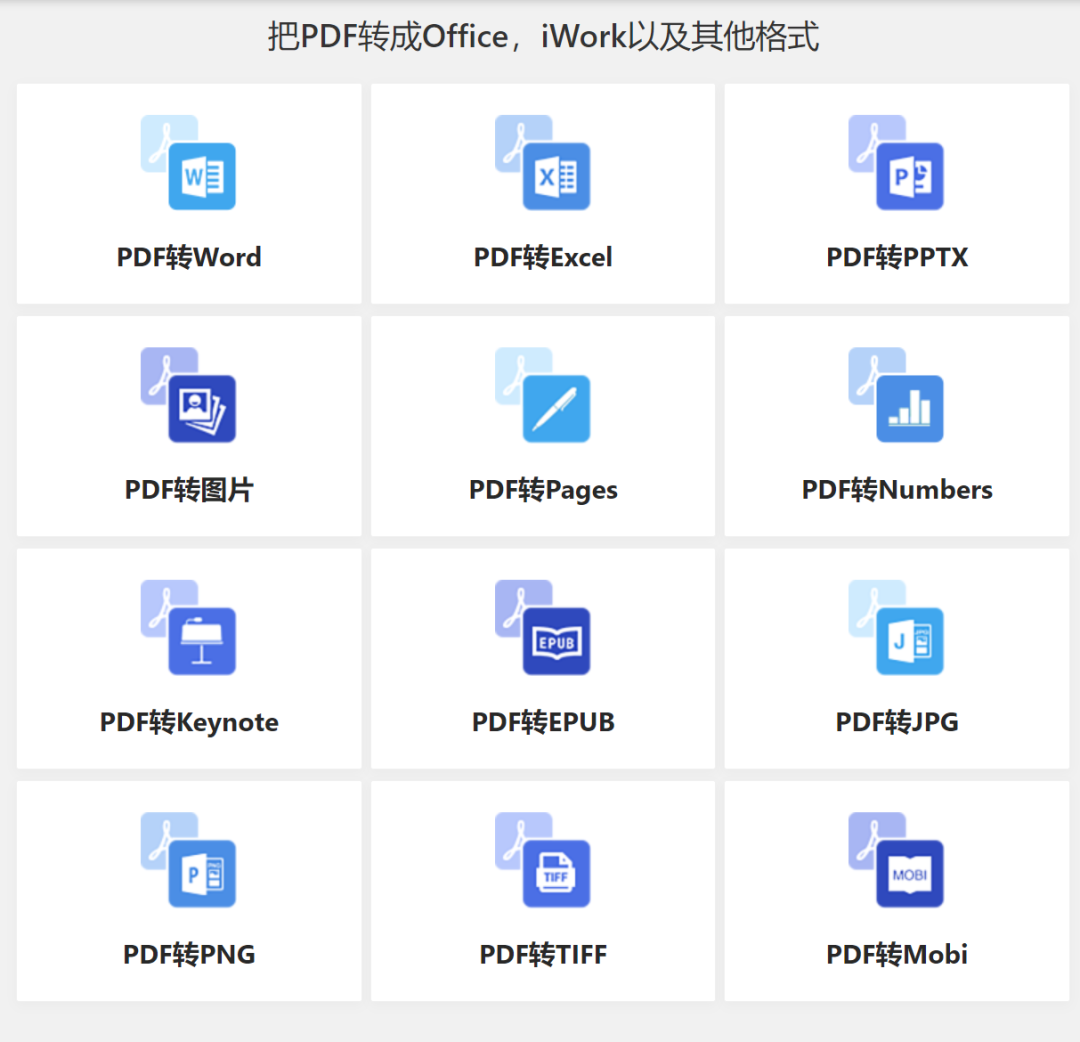Click the PDF to Word icon
This screenshot has height=1042, width=1080.
(188, 163)
